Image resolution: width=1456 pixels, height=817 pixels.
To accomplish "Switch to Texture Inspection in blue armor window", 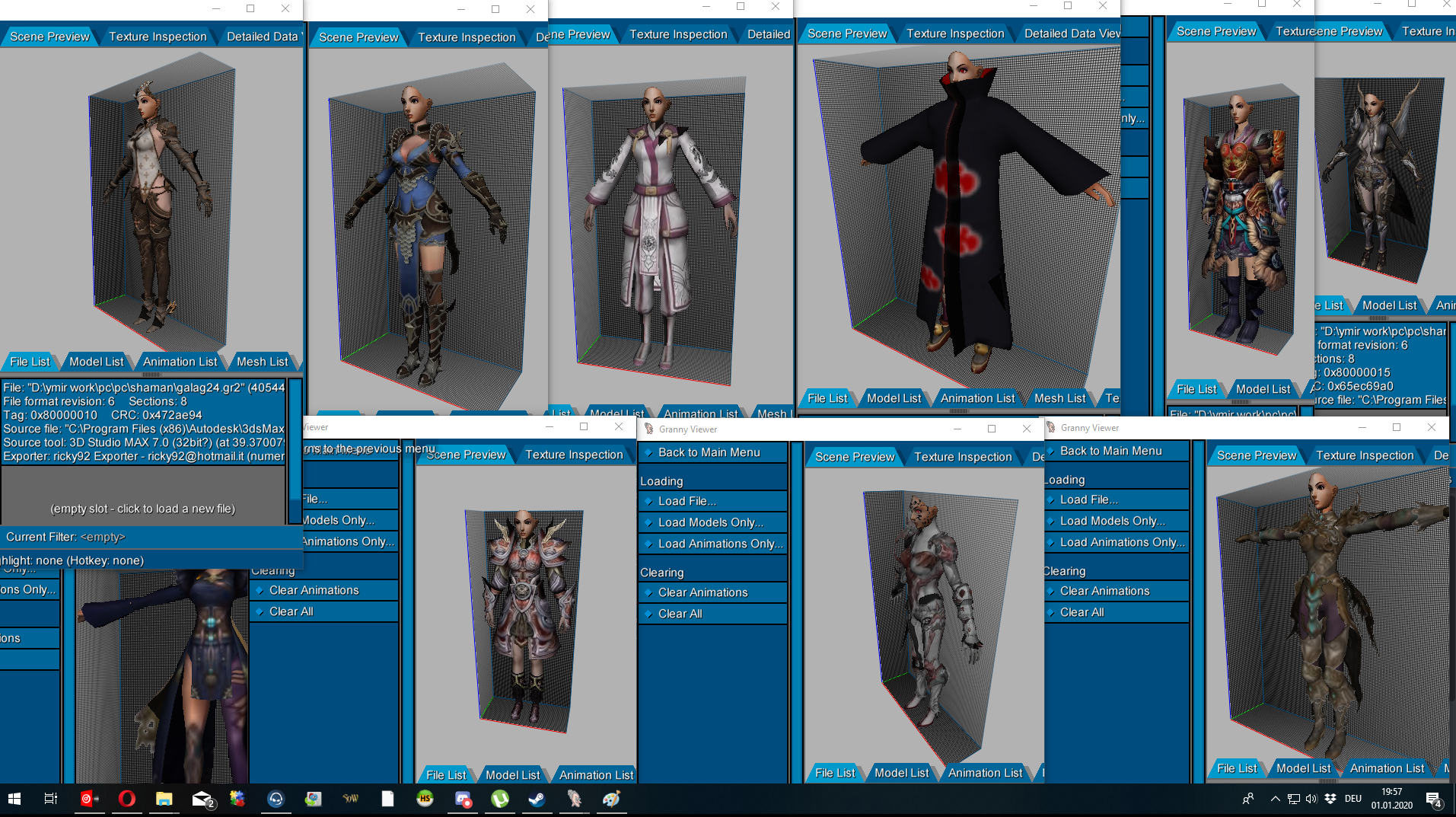I will pyautogui.click(x=467, y=37).
